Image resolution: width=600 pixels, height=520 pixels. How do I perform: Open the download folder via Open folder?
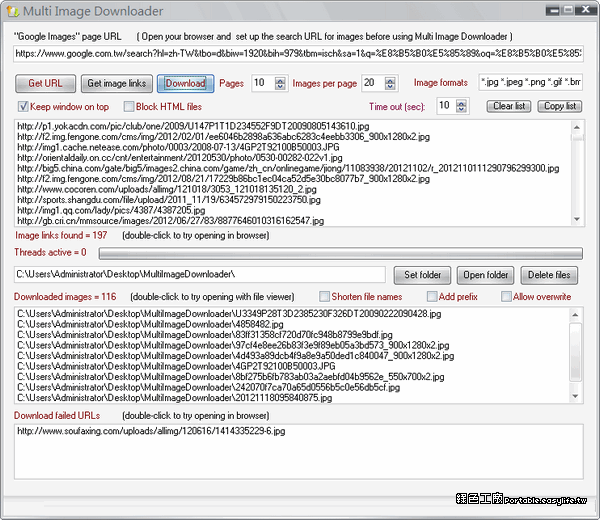(485, 275)
